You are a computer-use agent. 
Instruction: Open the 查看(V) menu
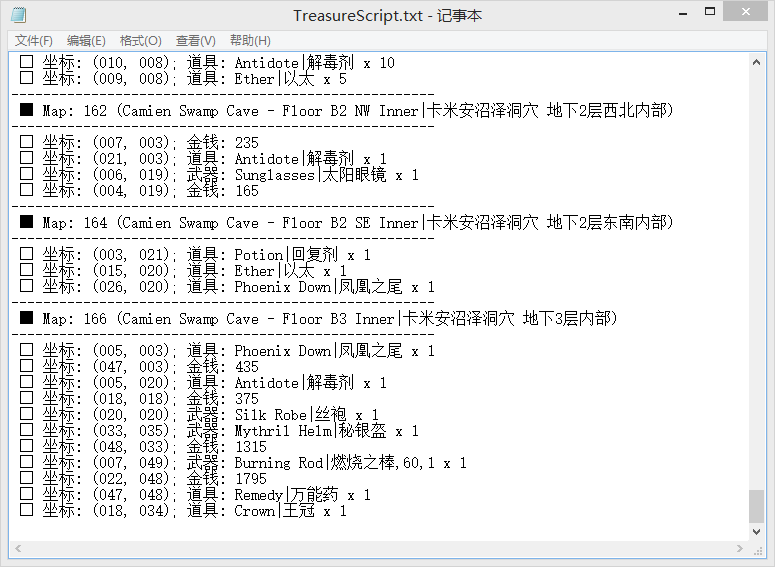[195, 41]
